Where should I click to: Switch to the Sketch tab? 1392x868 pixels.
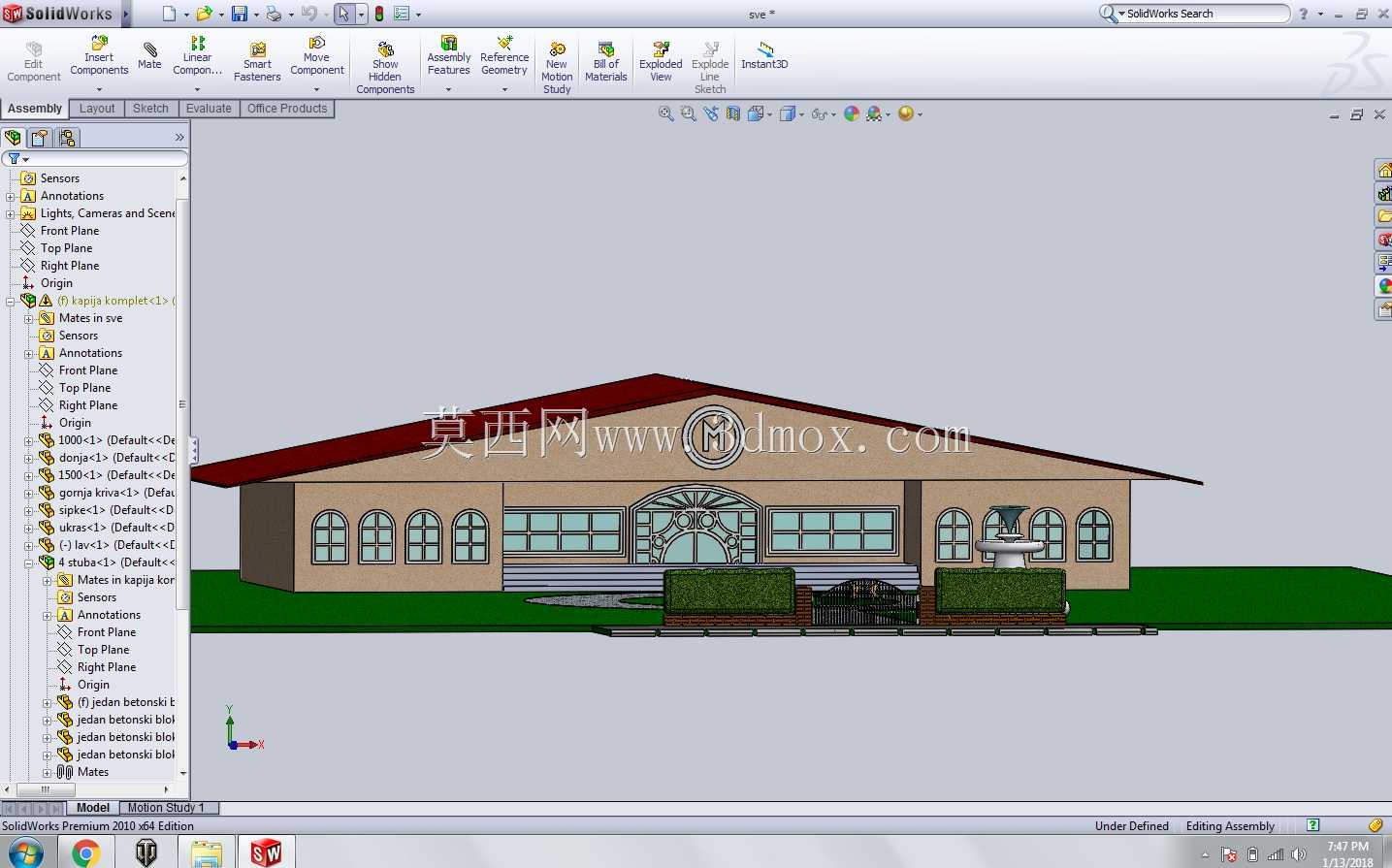click(x=150, y=109)
